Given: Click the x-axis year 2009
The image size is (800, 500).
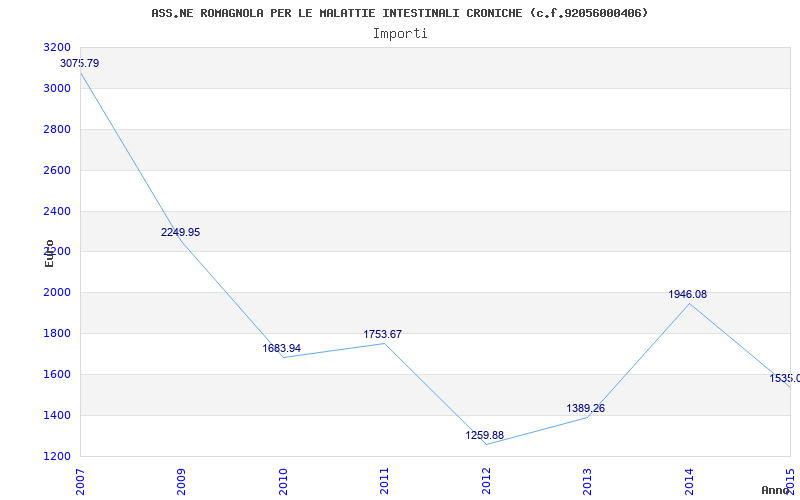Looking at the screenshot, I should pos(181,481).
